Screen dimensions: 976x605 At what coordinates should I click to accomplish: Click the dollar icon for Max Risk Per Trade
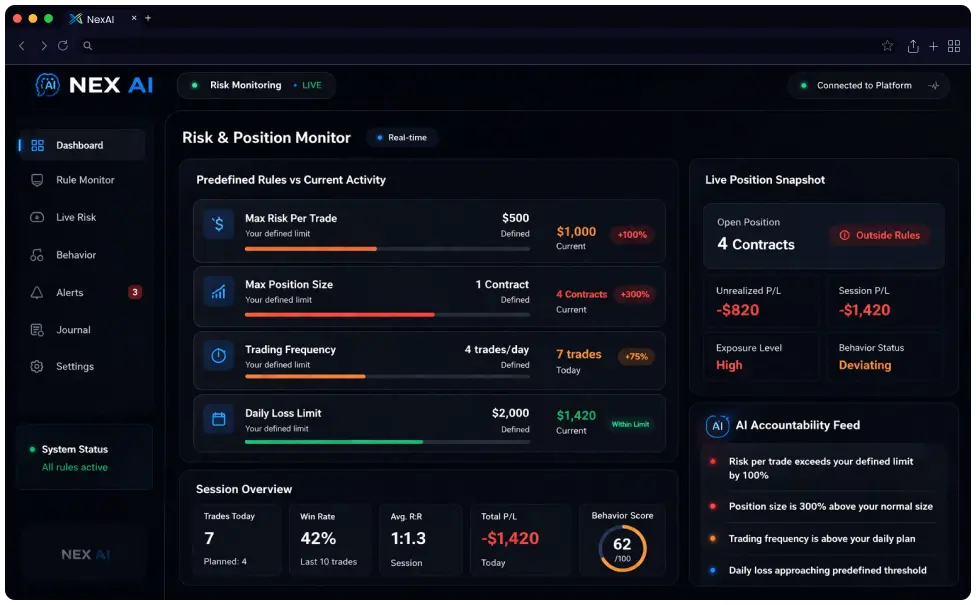pyautogui.click(x=218, y=224)
